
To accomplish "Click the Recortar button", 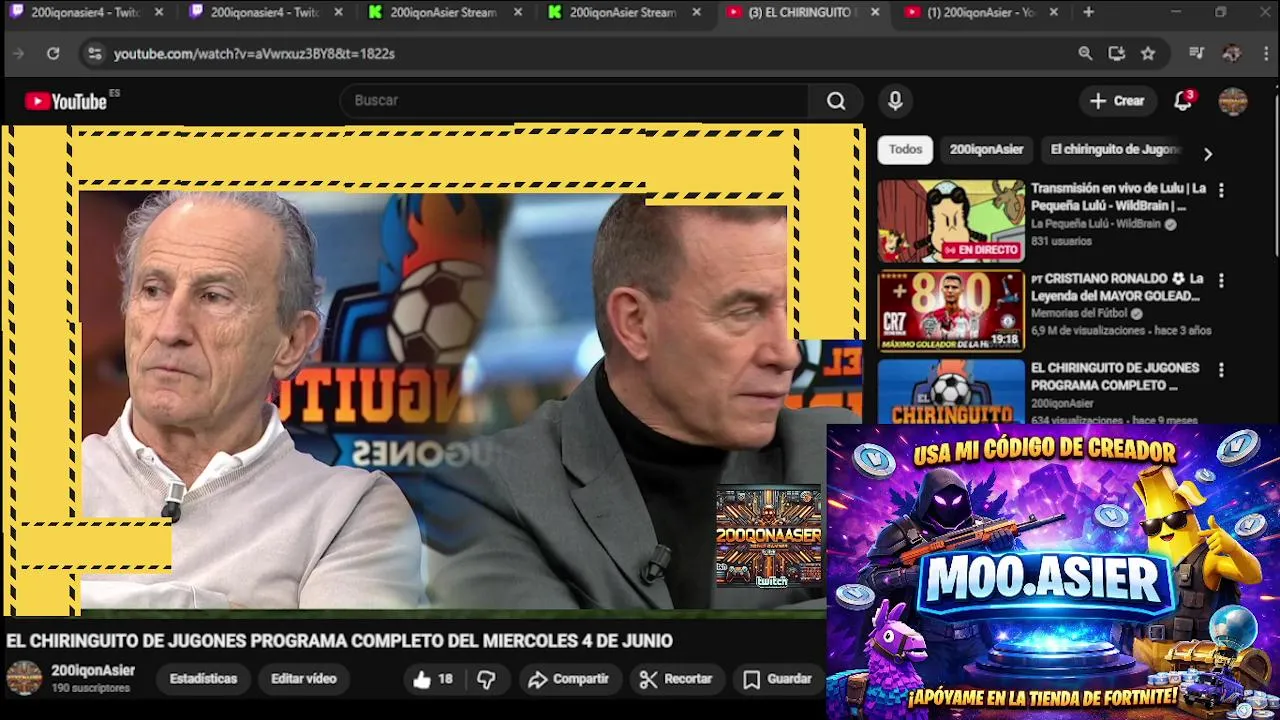I will coord(676,679).
